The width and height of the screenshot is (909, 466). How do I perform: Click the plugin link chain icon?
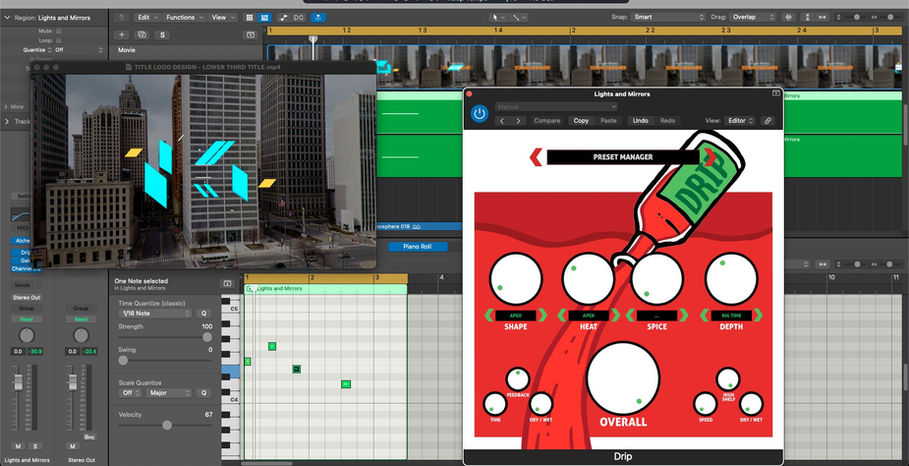[768, 121]
